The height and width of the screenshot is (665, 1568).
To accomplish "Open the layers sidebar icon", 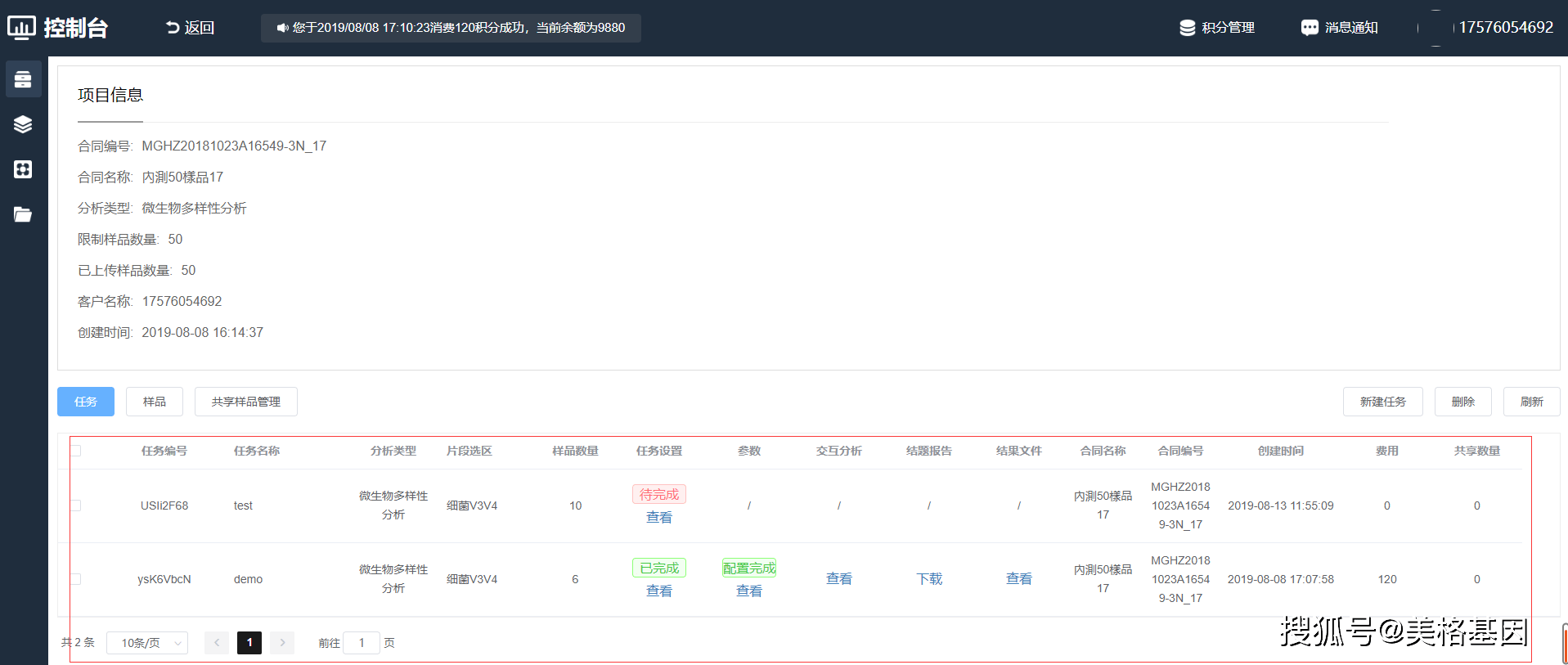I will click(23, 124).
